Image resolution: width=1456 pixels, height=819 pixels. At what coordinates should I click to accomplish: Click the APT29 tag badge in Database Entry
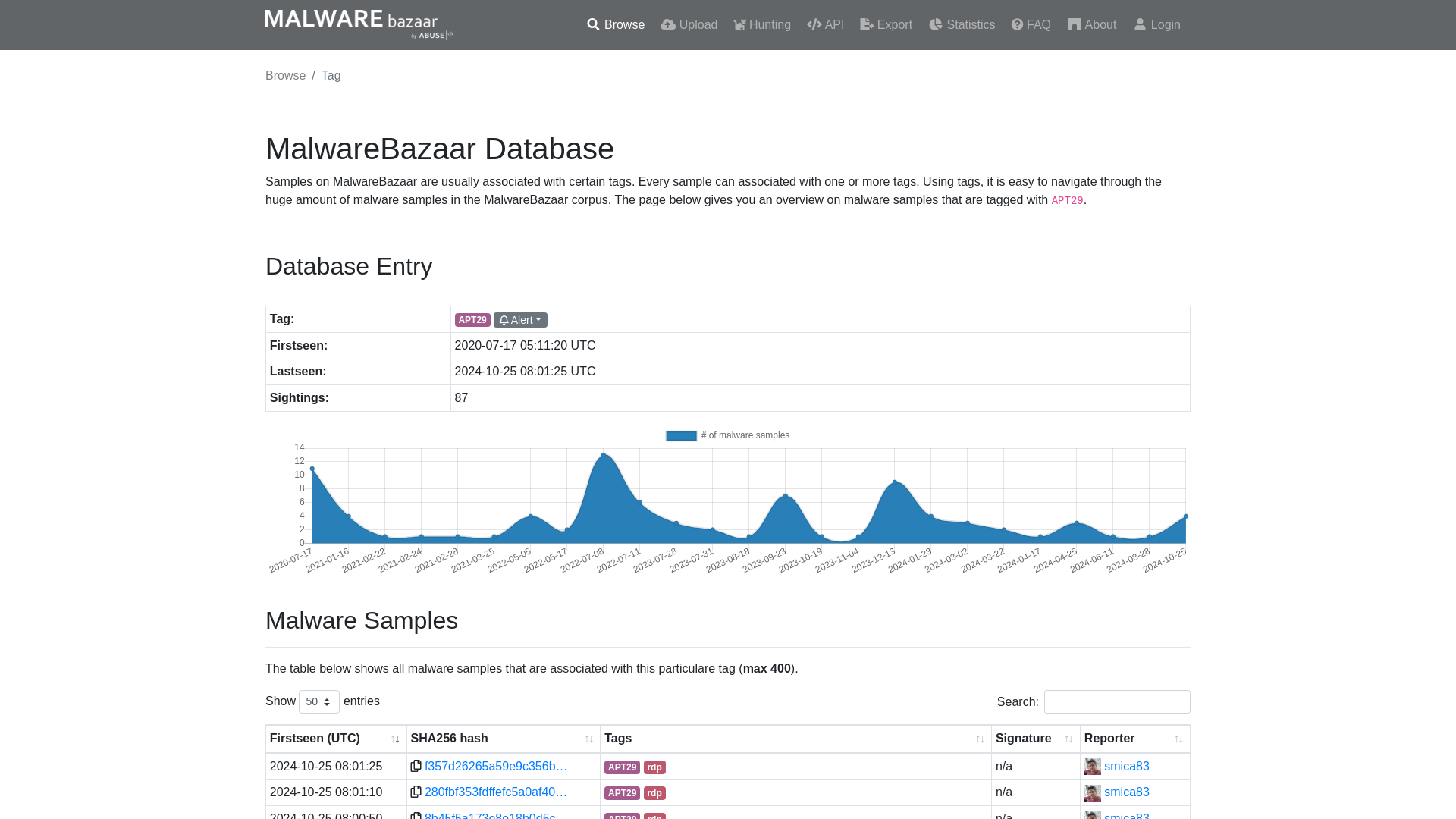coord(472,320)
